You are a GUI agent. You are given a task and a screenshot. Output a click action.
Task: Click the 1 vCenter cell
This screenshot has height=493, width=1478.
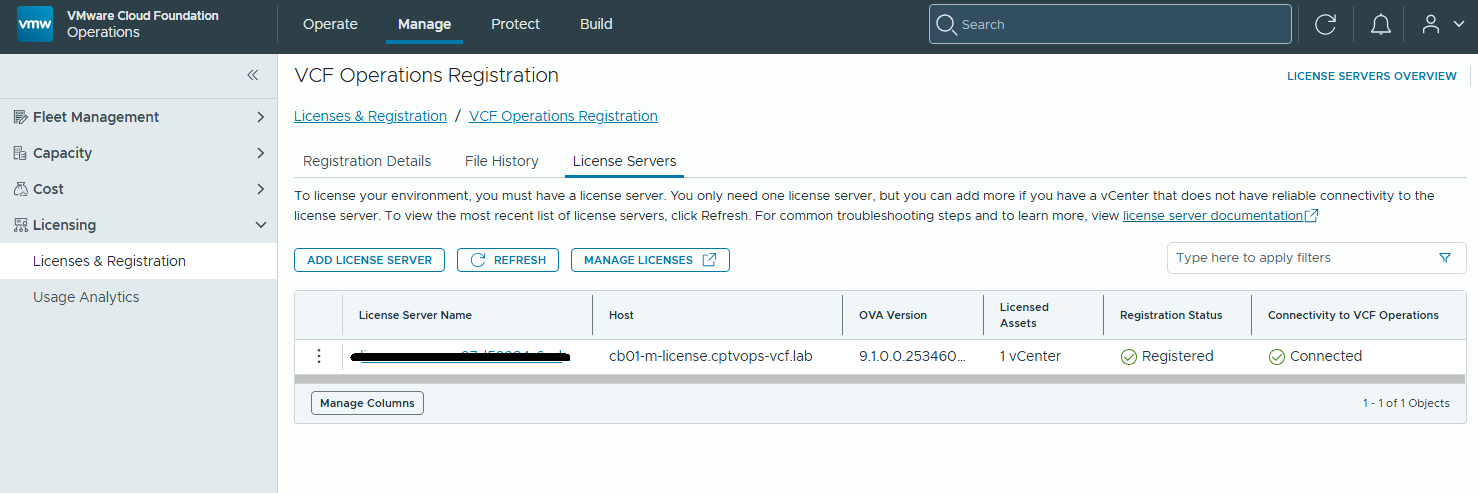click(1030, 356)
